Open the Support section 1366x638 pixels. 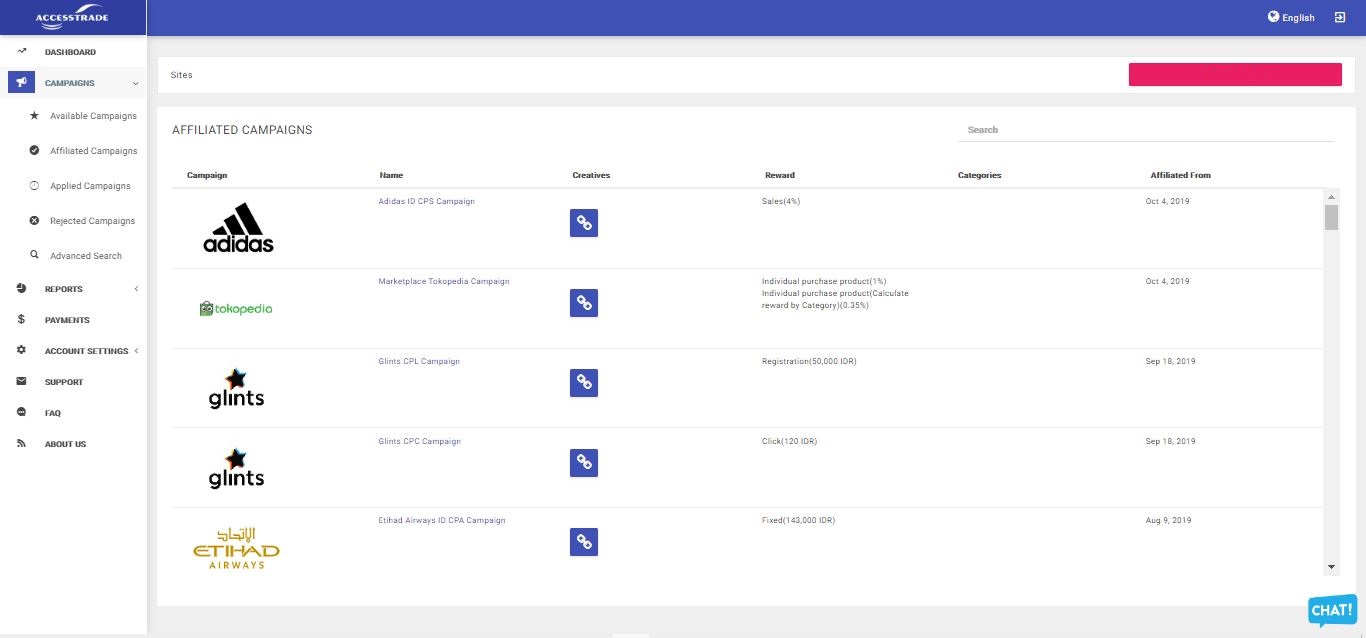64,382
